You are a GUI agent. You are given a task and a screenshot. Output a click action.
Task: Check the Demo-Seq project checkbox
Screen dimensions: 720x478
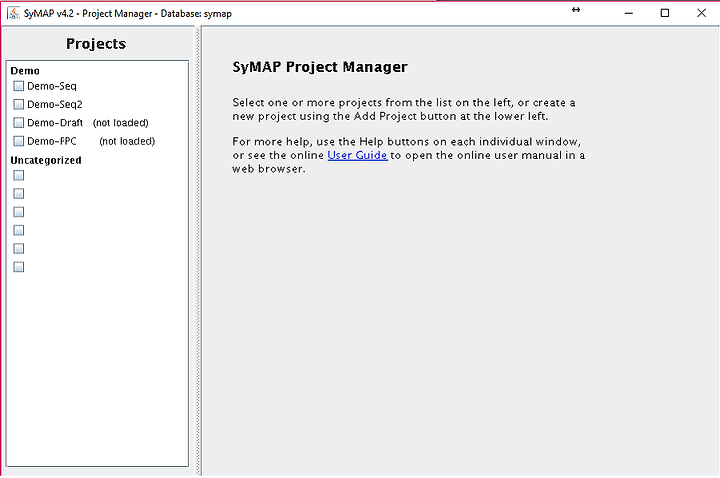[x=18, y=86]
